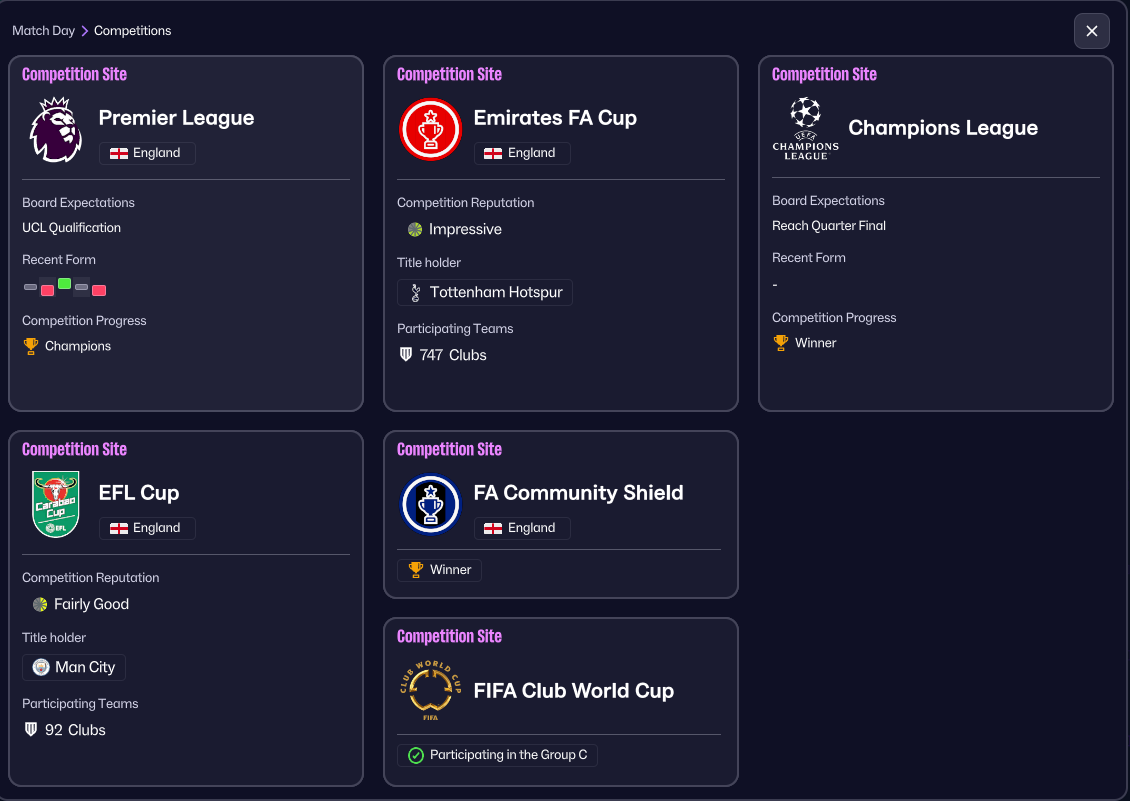Click the England tag under EFL Cup
The width and height of the screenshot is (1130, 801).
click(147, 528)
